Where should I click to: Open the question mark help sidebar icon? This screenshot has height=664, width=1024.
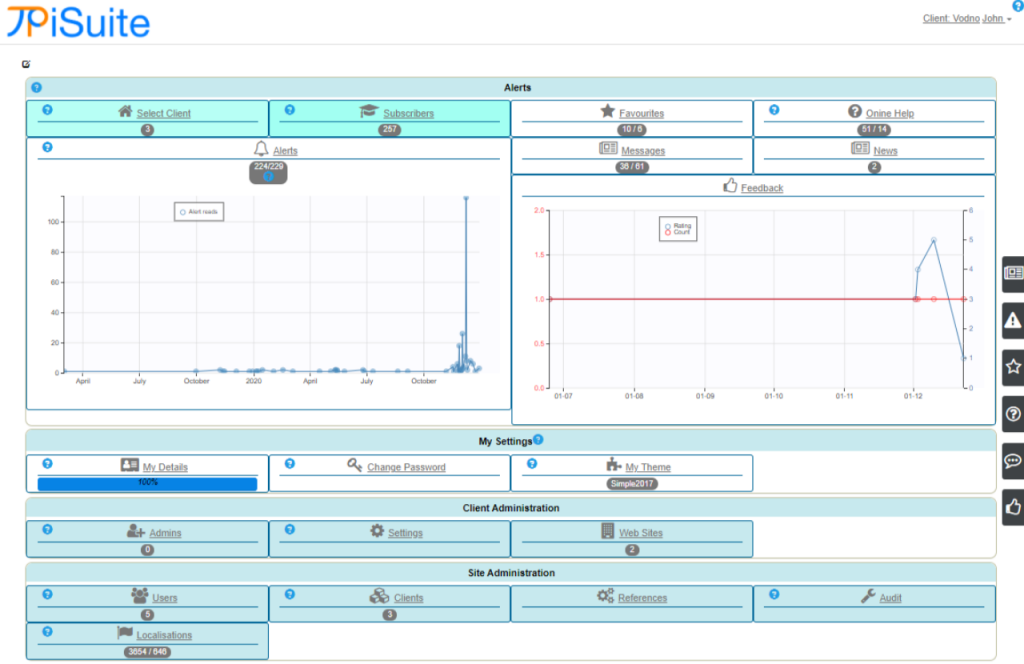[1012, 414]
